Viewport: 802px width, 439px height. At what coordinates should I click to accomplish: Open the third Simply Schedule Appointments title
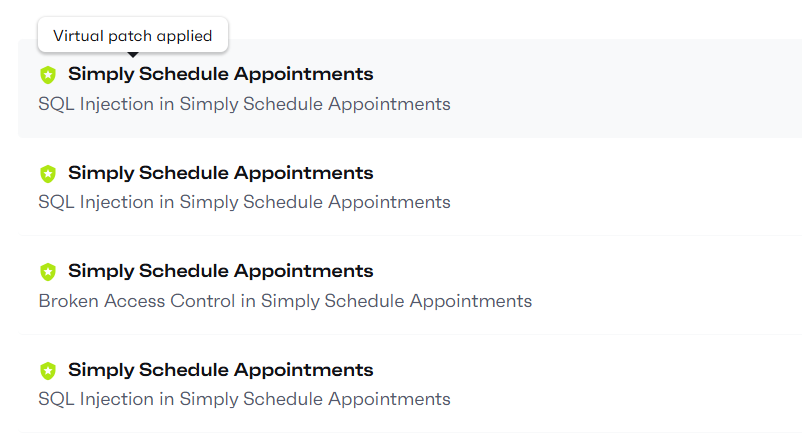click(220, 271)
